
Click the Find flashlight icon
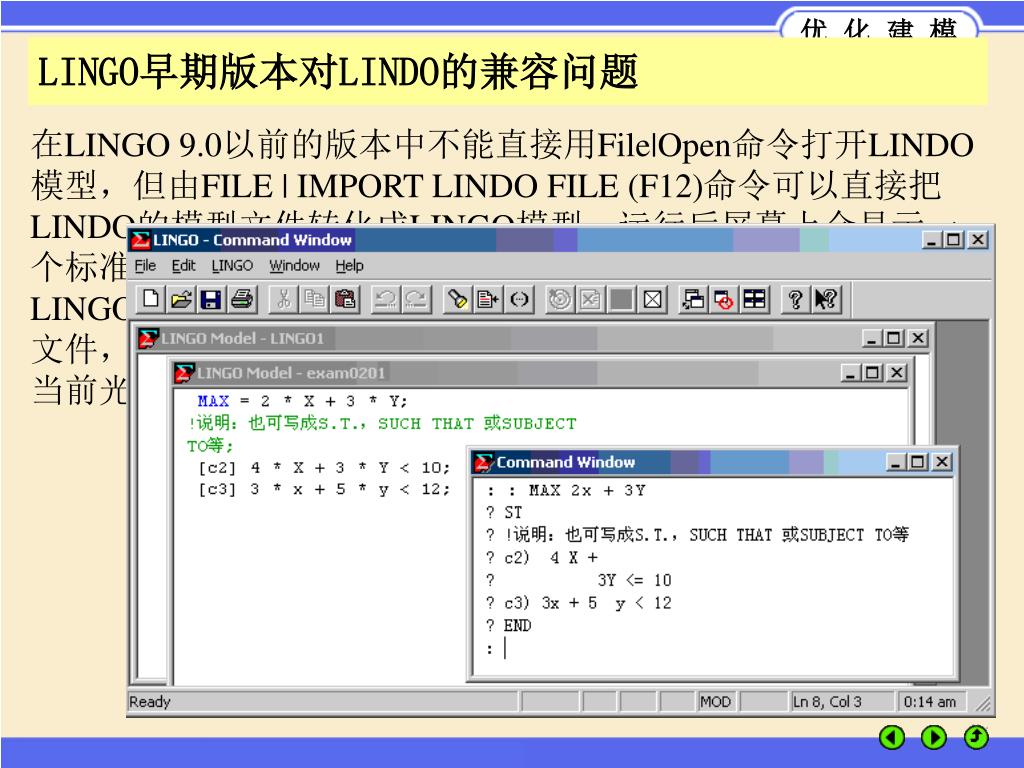[x=458, y=300]
